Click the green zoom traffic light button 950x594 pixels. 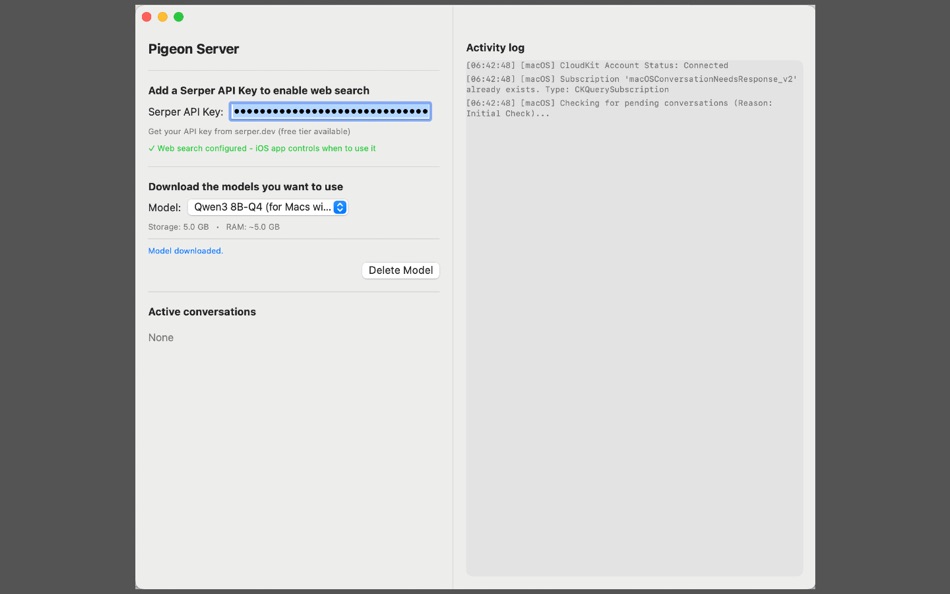pyautogui.click(x=178, y=16)
